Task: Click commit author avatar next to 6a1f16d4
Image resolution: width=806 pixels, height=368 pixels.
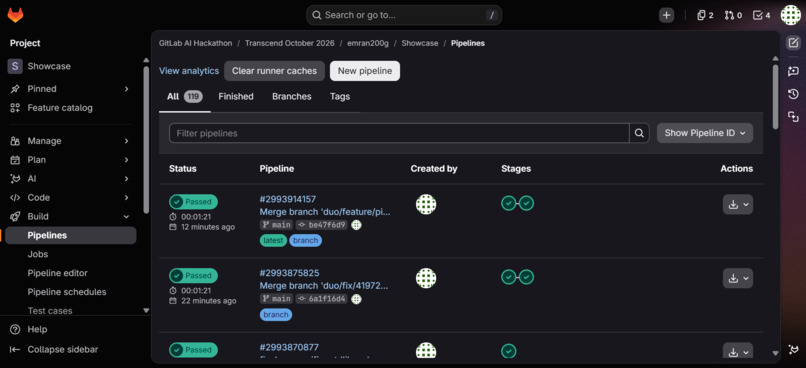Action: click(356, 299)
